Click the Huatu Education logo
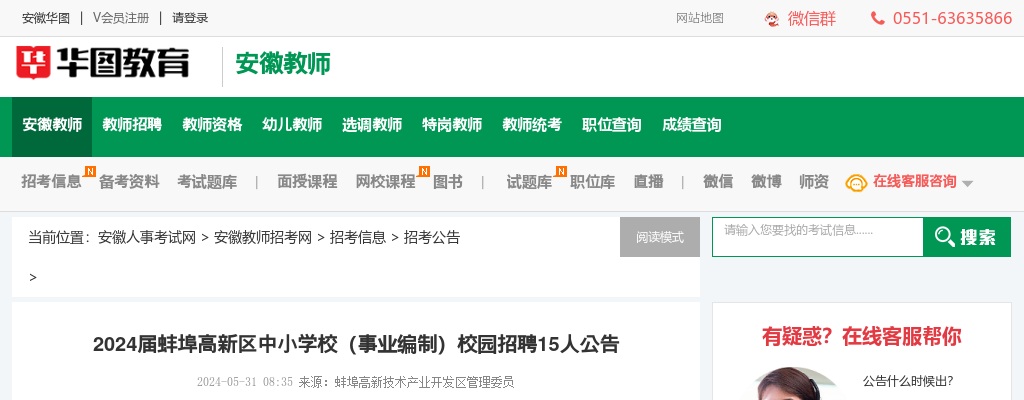The width and height of the screenshot is (1024, 400). point(103,63)
